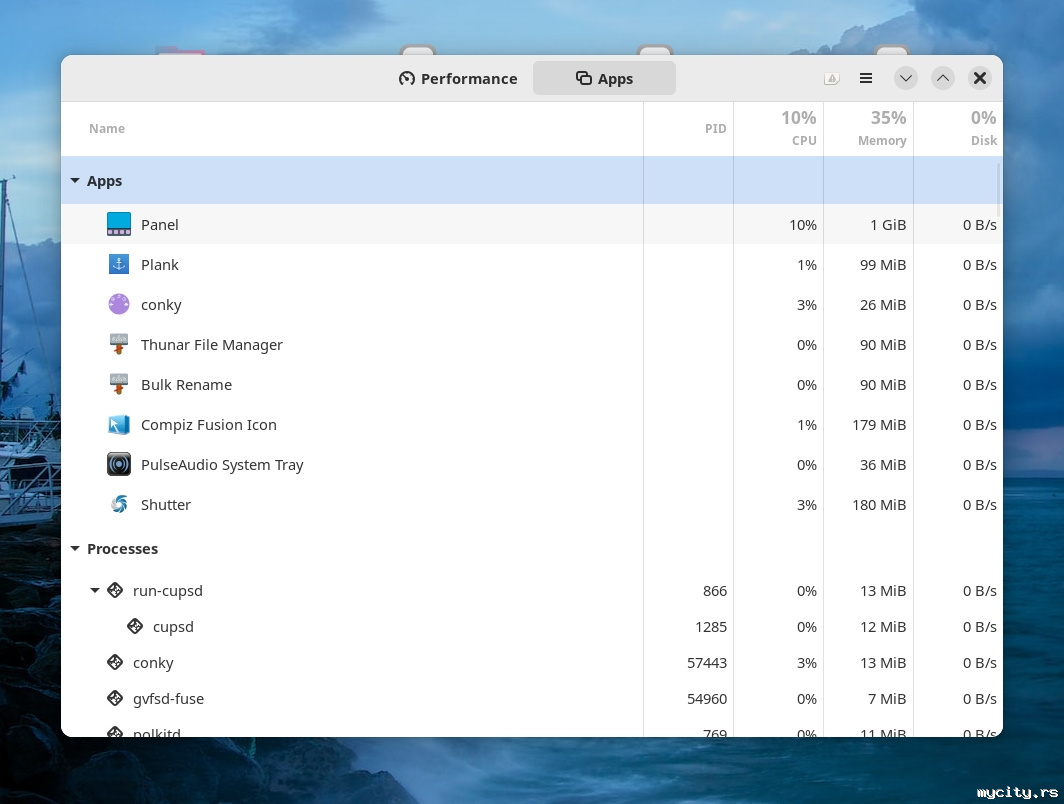Click the conky process icon in Processes
The height and width of the screenshot is (804, 1064).
click(115, 662)
